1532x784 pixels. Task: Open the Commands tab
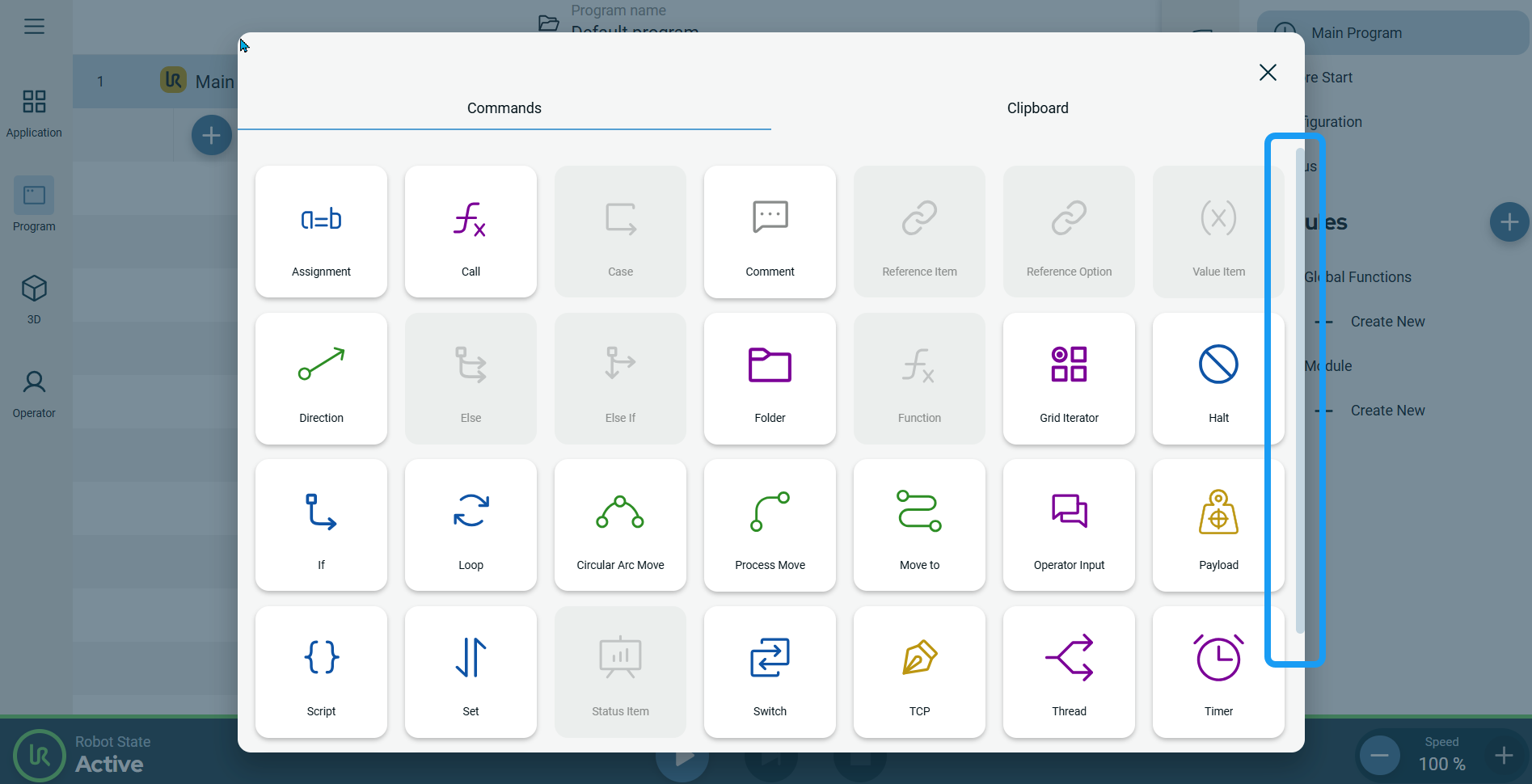(504, 108)
